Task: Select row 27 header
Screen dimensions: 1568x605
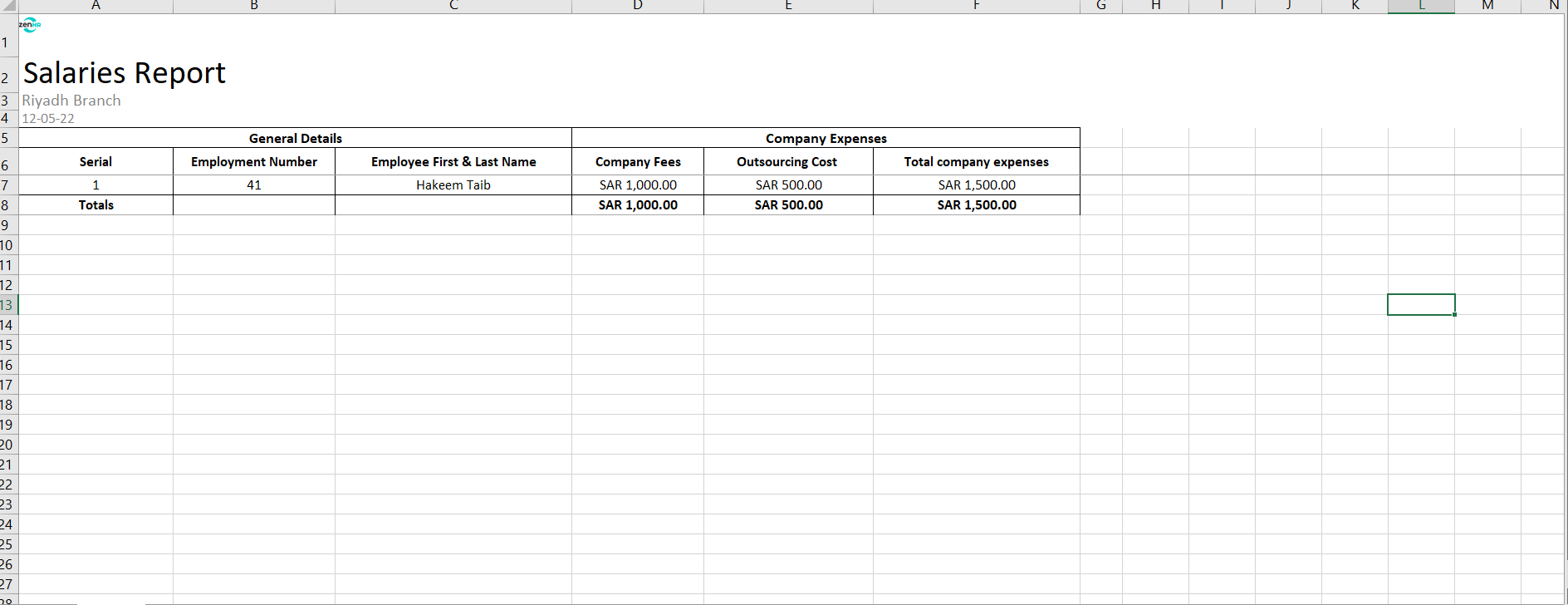Action: (x=8, y=584)
